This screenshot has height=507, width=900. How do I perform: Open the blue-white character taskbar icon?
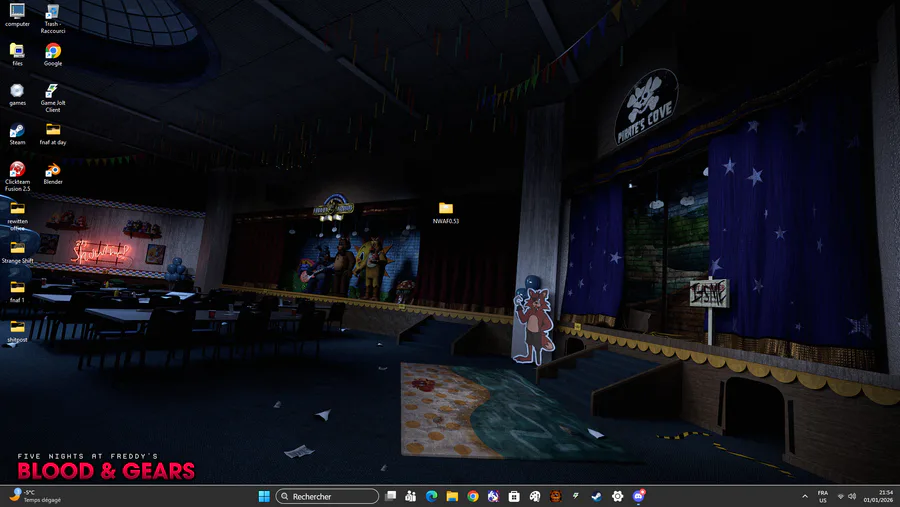tap(494, 496)
